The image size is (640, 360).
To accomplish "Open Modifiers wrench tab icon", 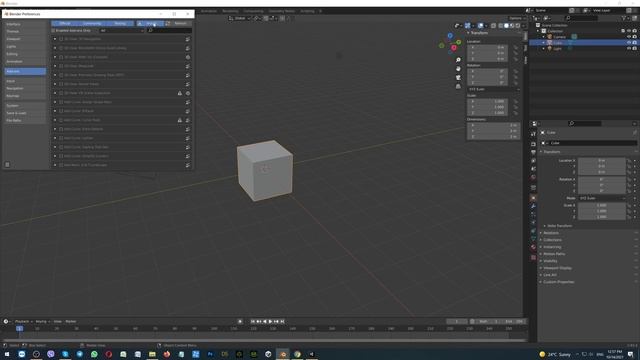I will point(533,206).
